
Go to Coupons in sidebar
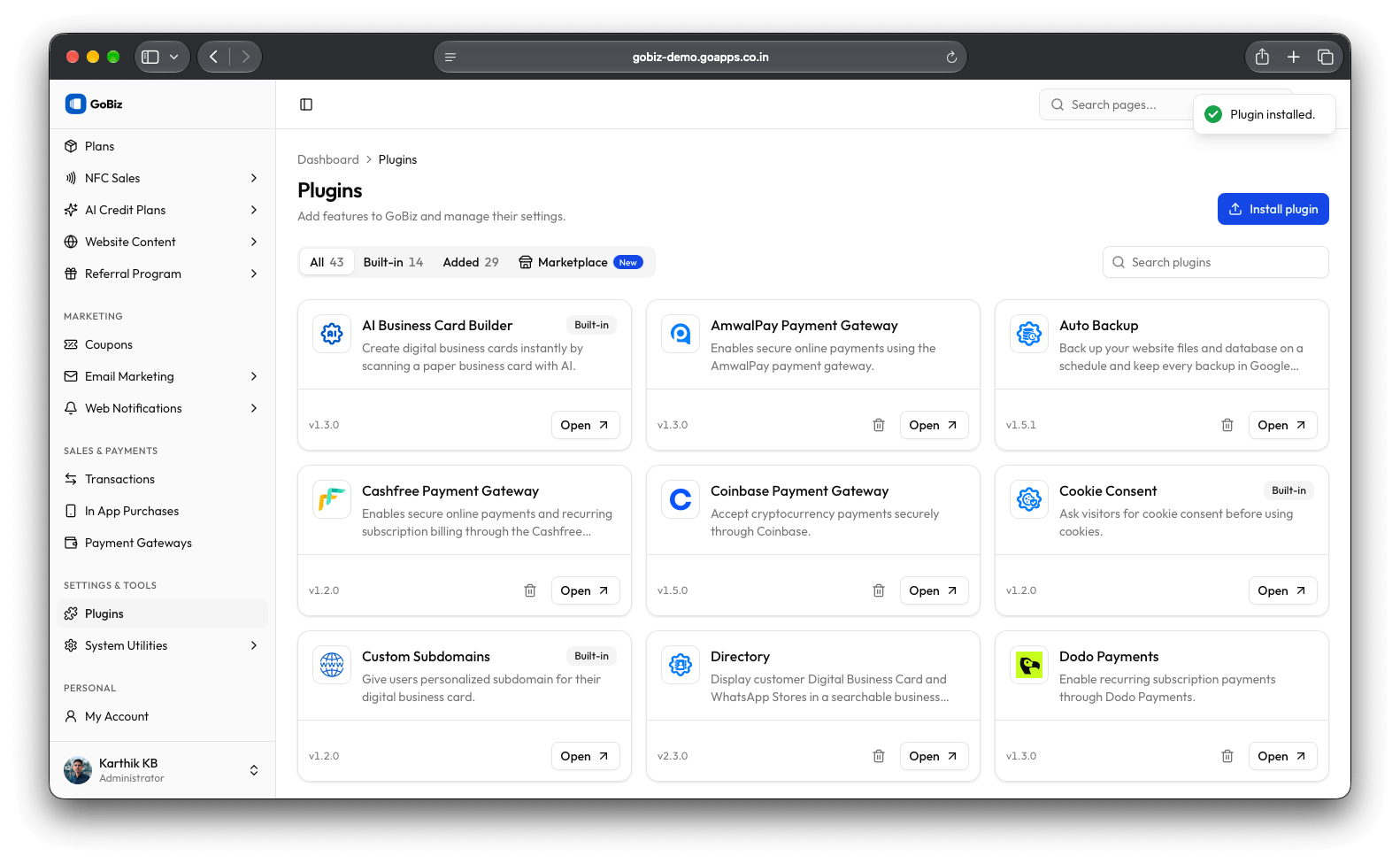162,344
